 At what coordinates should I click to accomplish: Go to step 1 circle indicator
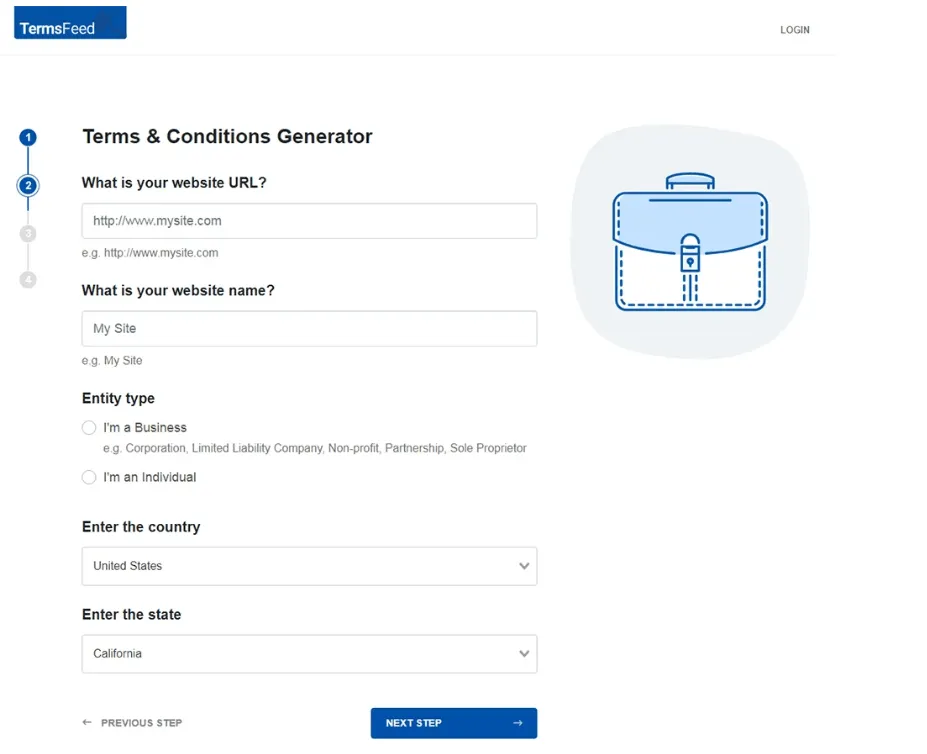(28, 137)
